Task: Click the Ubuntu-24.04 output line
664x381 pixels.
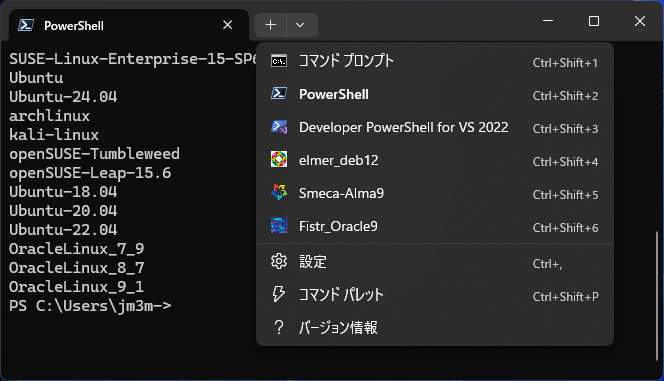Action: click(x=63, y=97)
